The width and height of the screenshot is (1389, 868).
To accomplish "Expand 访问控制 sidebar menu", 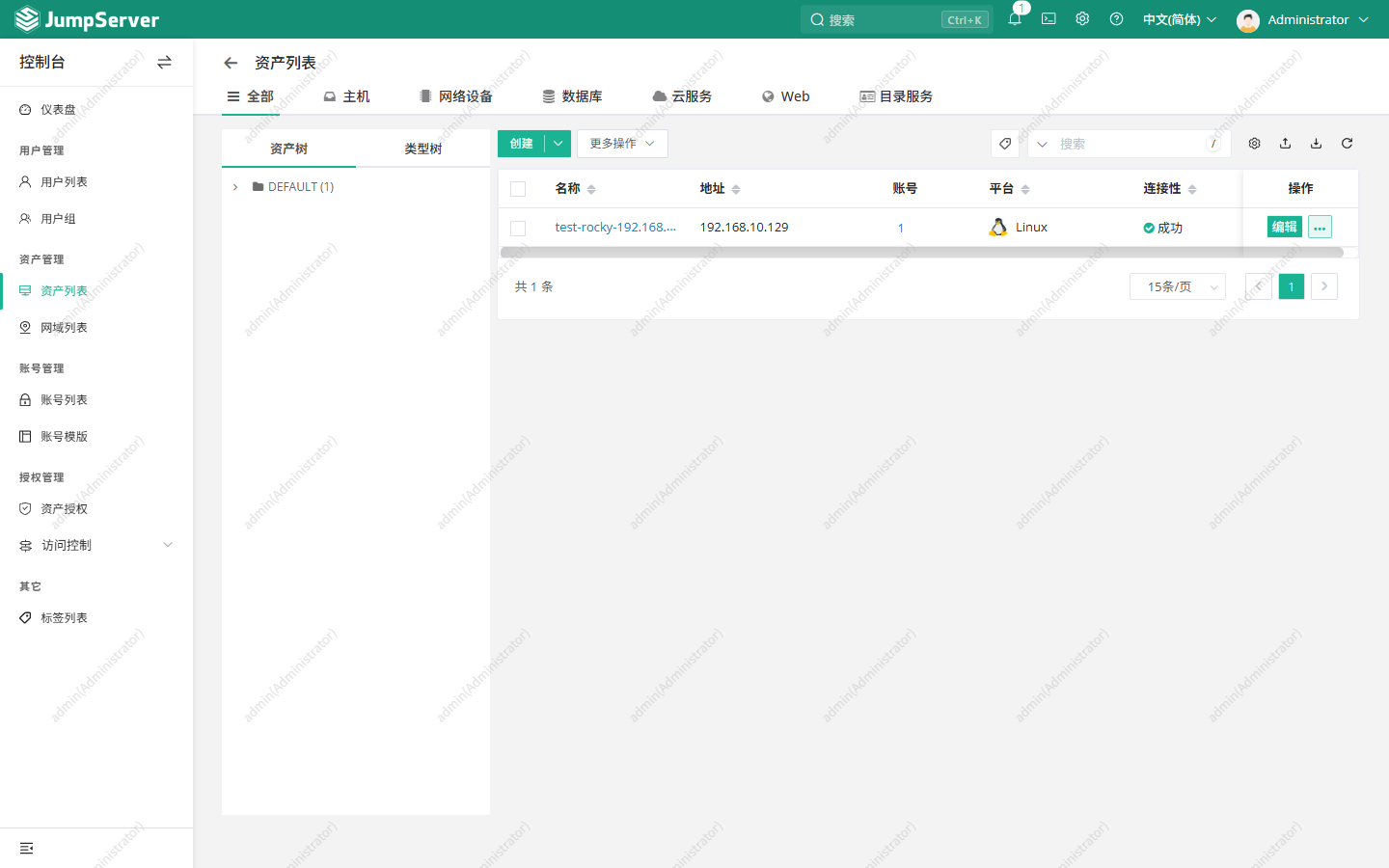I will click(96, 545).
